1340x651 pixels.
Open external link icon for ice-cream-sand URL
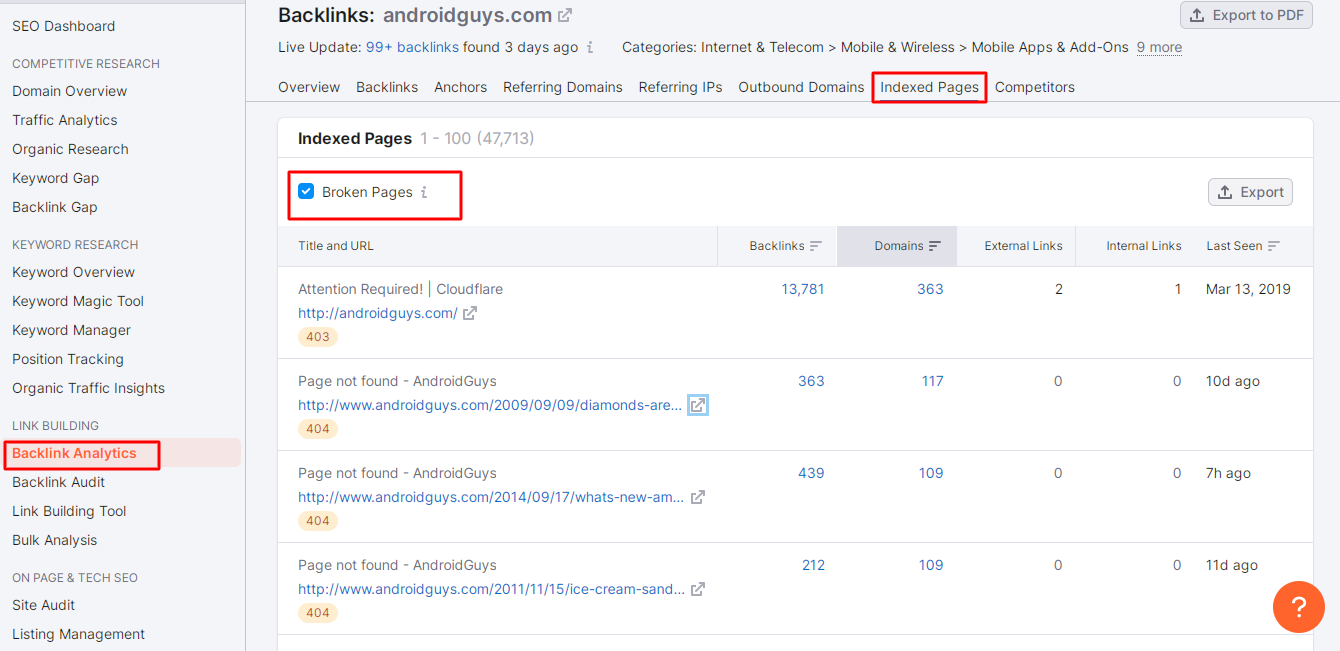point(698,589)
